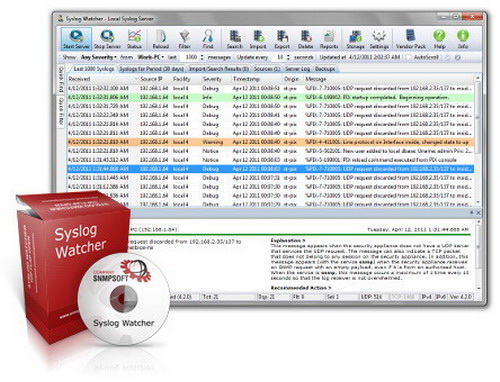Open the Storage toolbar icon
The width and height of the screenshot is (500, 382).
point(355,39)
